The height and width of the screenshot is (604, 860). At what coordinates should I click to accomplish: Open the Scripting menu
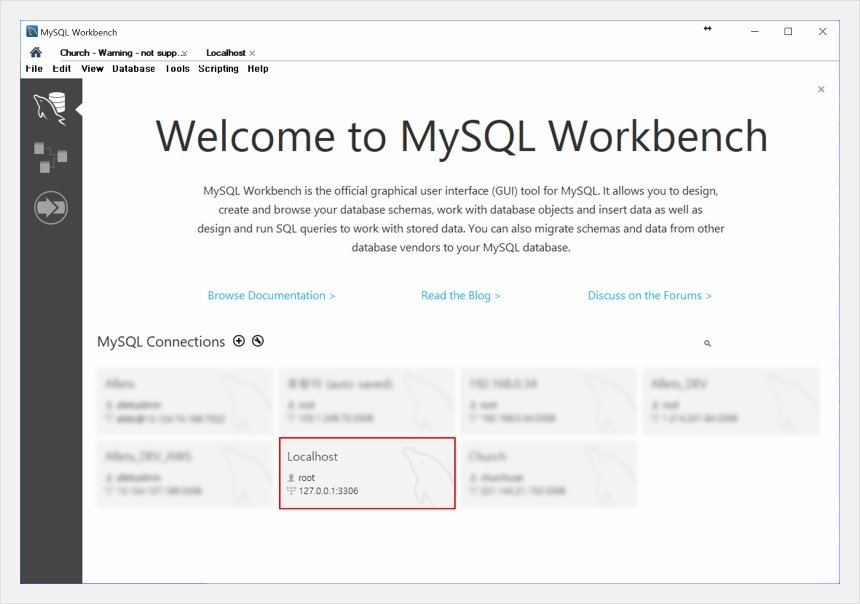218,69
